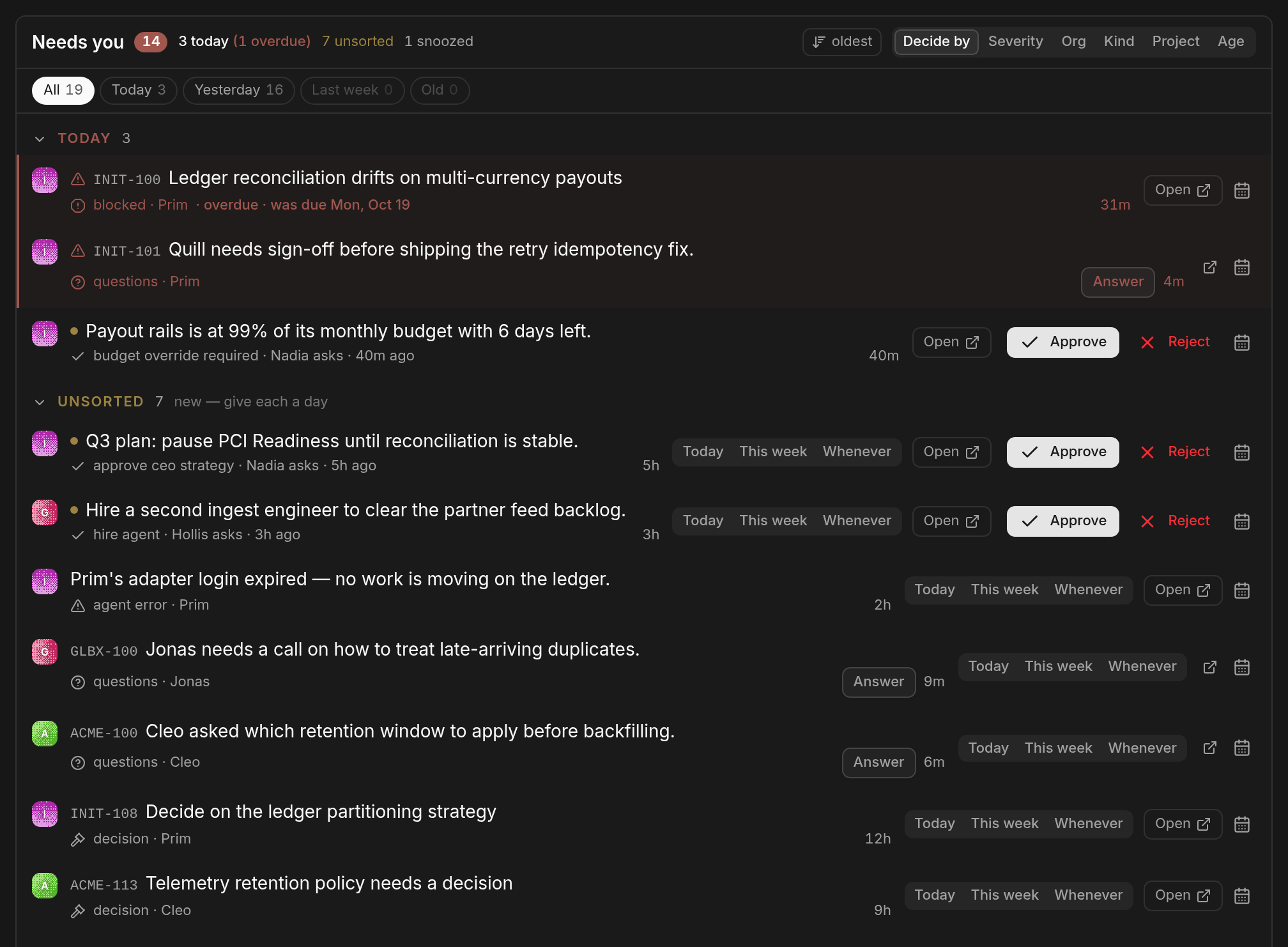Set ACME-100 Cleo item to Whenever
1288x947 pixels.
[1142, 748]
